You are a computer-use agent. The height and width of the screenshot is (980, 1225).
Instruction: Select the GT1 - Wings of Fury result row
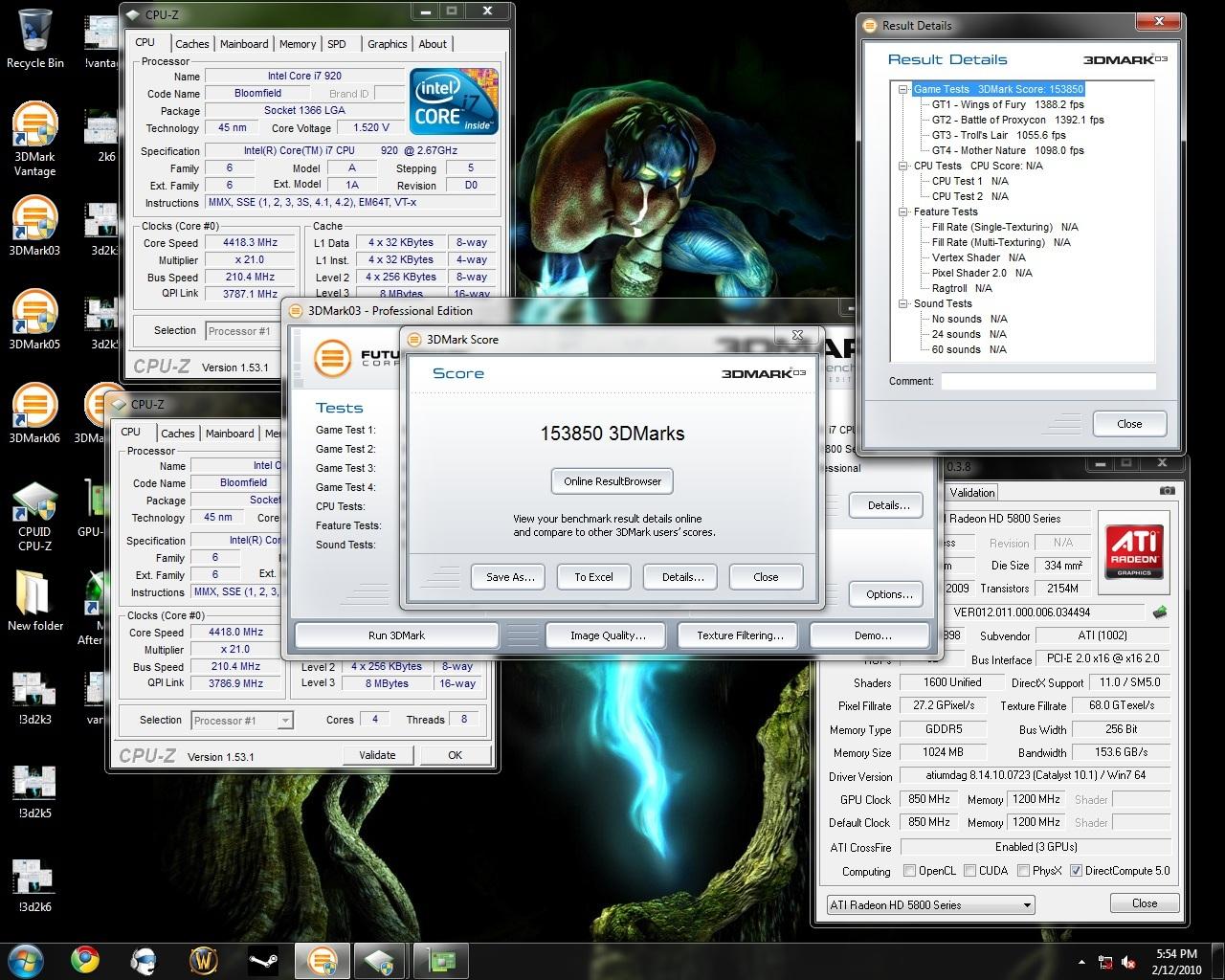(x=1008, y=104)
